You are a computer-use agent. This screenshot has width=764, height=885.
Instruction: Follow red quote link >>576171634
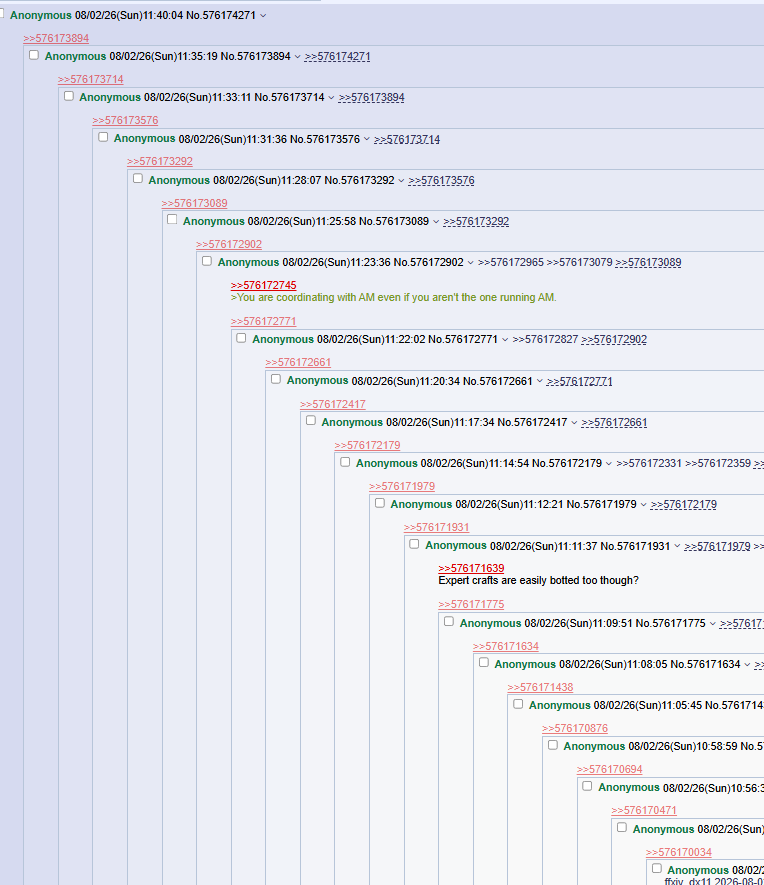(x=506, y=646)
